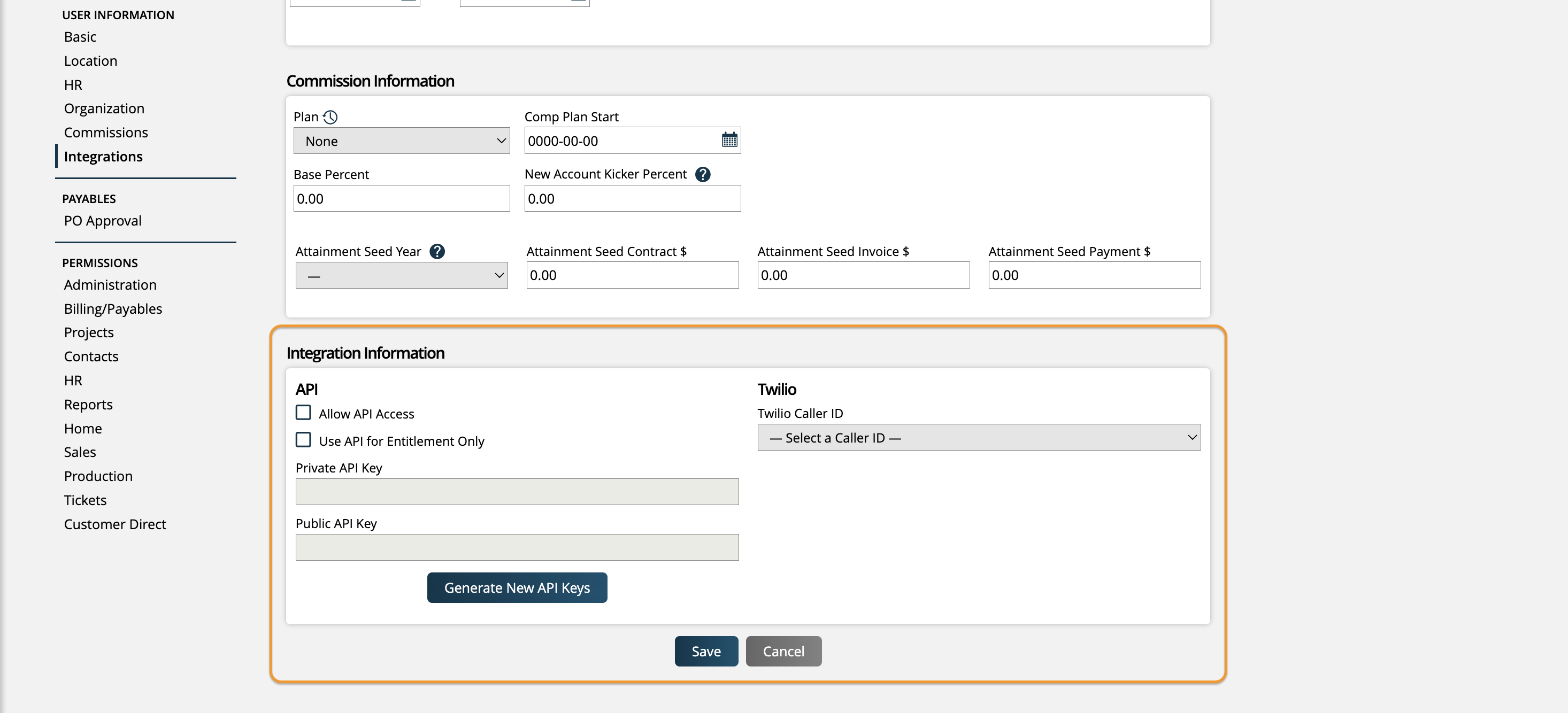The image size is (1568, 713).
Task: Click New Account Kicker Percent help icon
Action: [x=702, y=175]
